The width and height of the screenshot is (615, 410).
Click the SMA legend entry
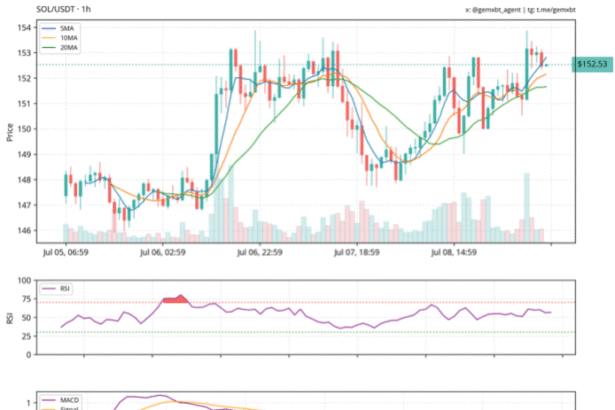click(66, 29)
